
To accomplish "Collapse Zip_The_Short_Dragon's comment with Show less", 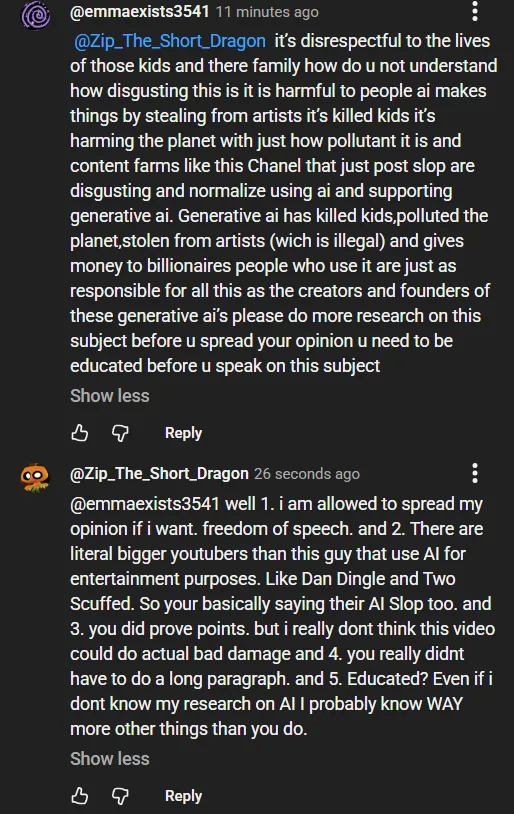I will 110,758.
